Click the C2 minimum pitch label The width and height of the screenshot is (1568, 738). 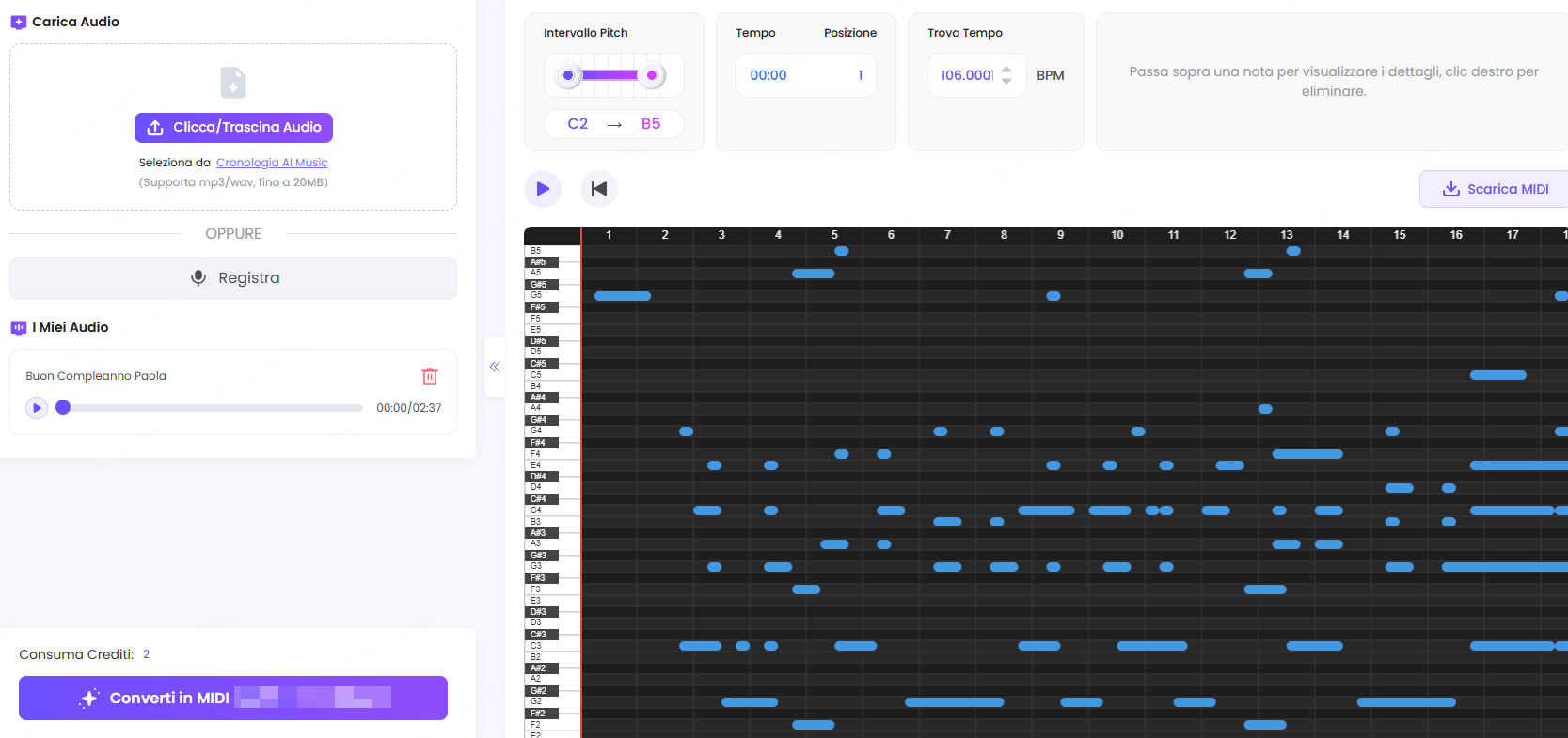[x=578, y=124]
